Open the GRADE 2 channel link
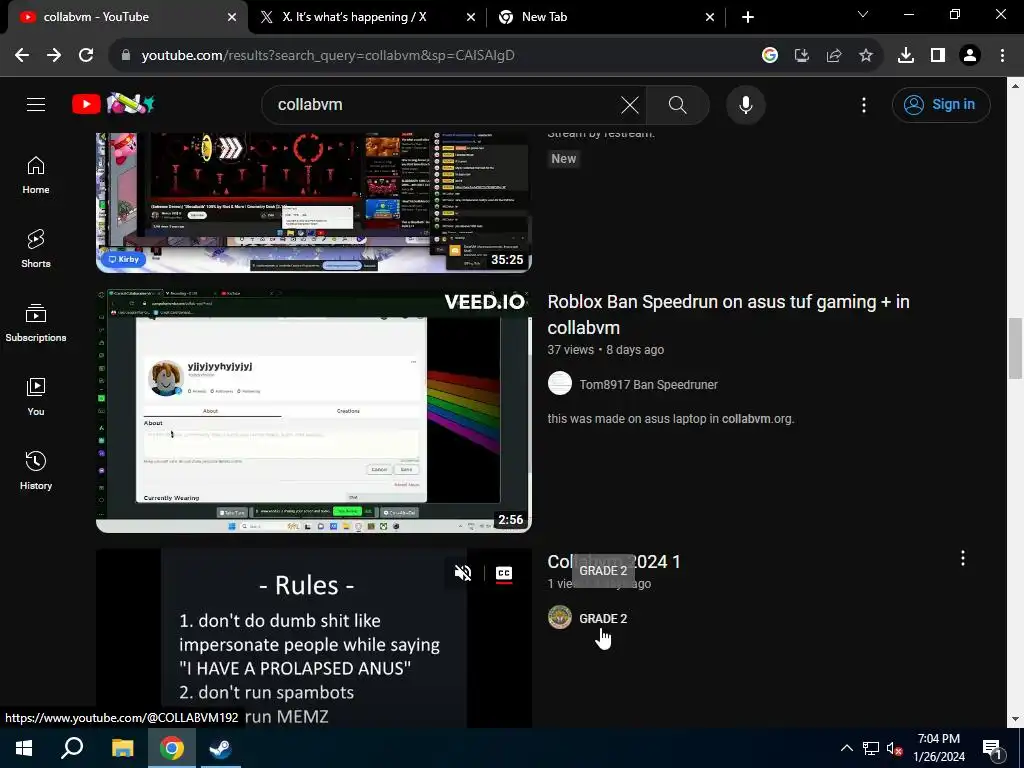 [603, 618]
